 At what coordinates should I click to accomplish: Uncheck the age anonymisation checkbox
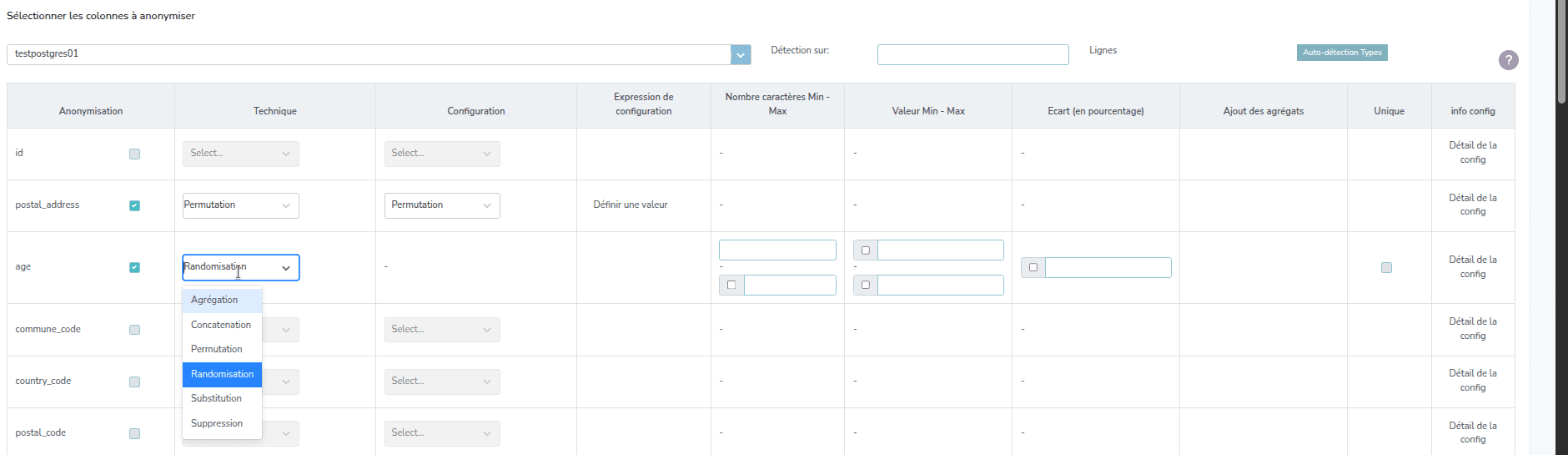click(x=134, y=267)
